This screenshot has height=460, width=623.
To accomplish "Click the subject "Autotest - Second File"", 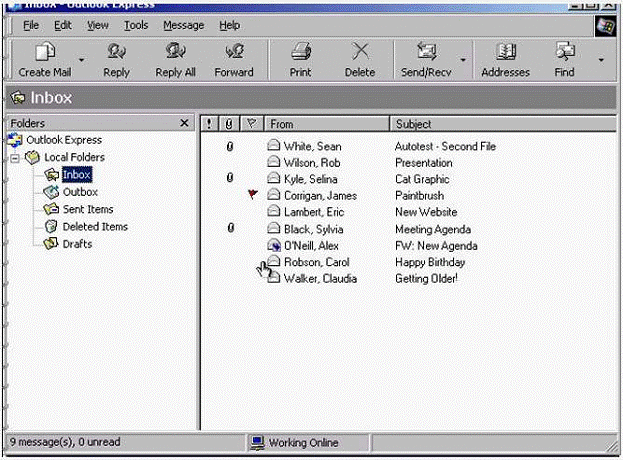I will click(x=445, y=147).
